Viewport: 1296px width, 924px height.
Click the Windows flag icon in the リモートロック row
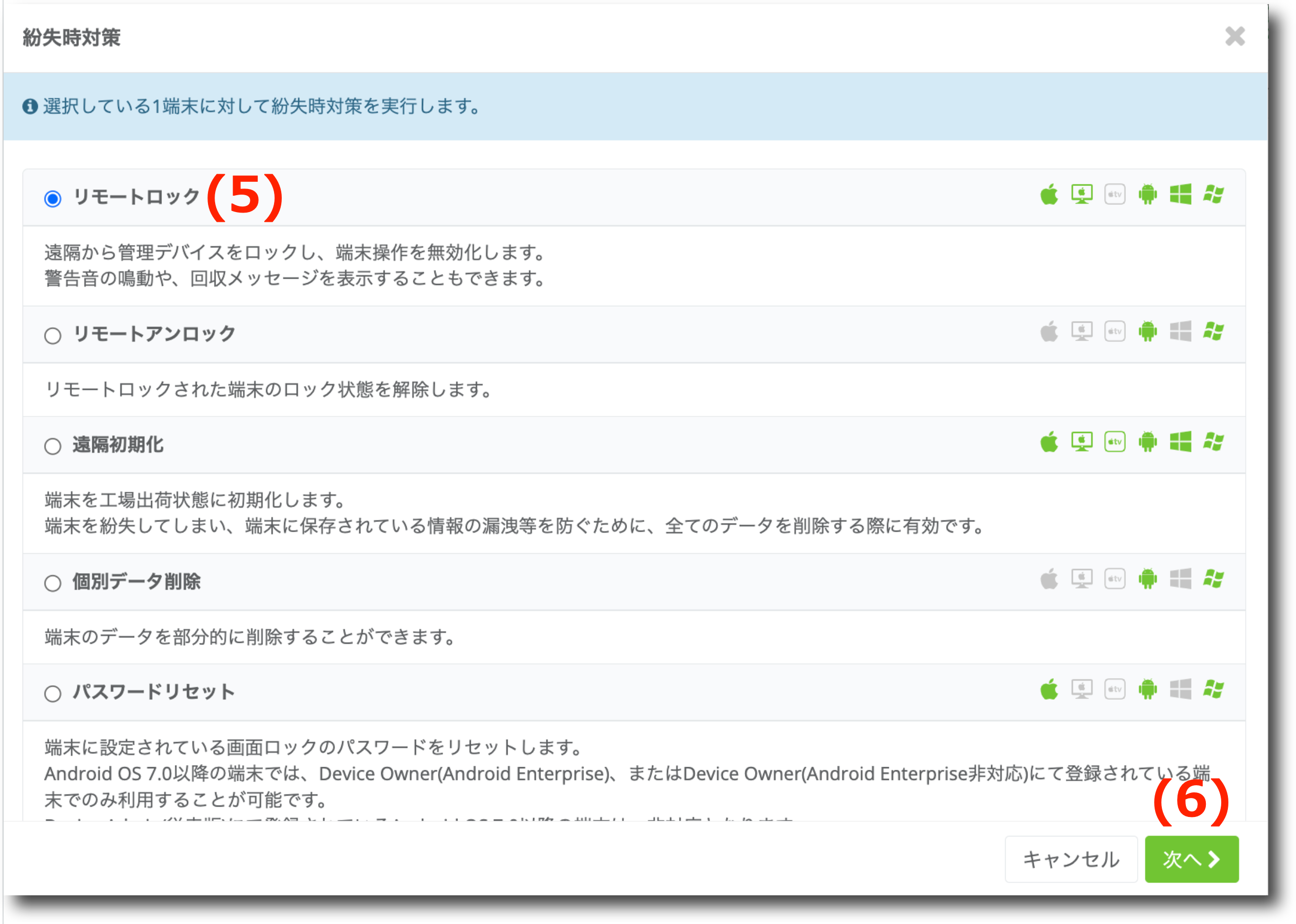(1214, 195)
